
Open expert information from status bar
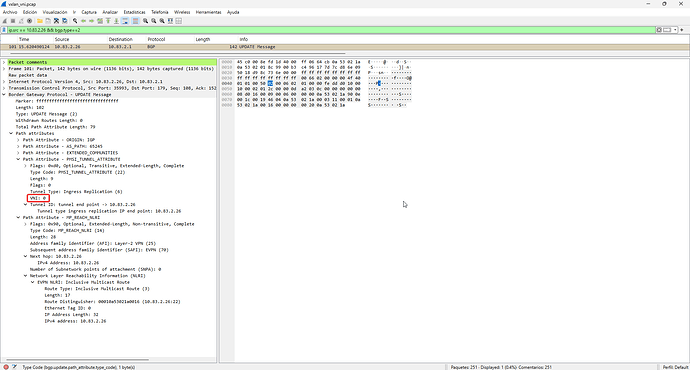pyautogui.click(x=6, y=367)
